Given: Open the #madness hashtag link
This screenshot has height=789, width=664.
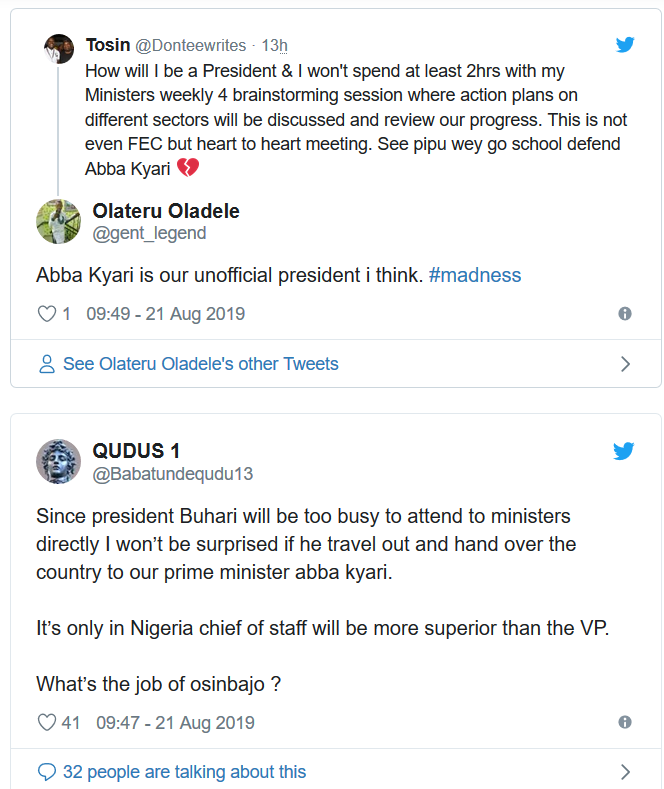Looking at the screenshot, I should tap(475, 275).
